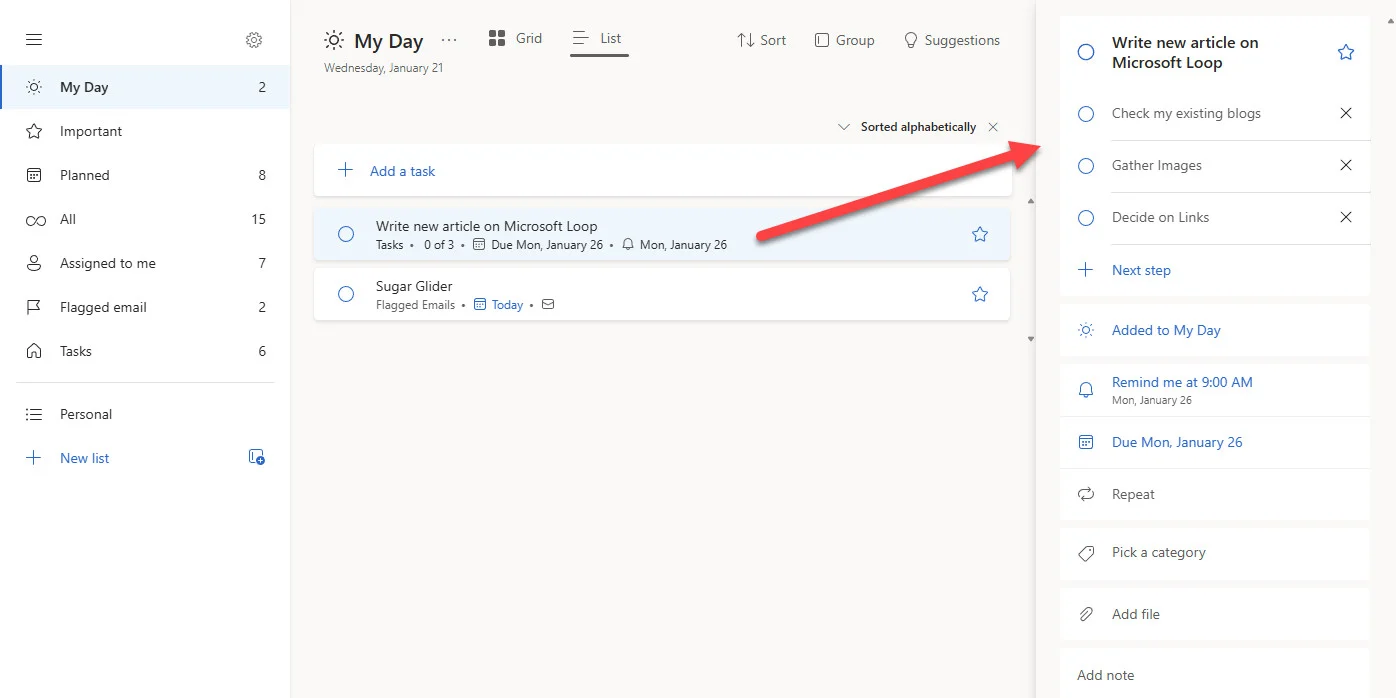Screen dimensions: 1396x698
Task: Click the task list scrollbar up arrow
Action: pos(1031,203)
